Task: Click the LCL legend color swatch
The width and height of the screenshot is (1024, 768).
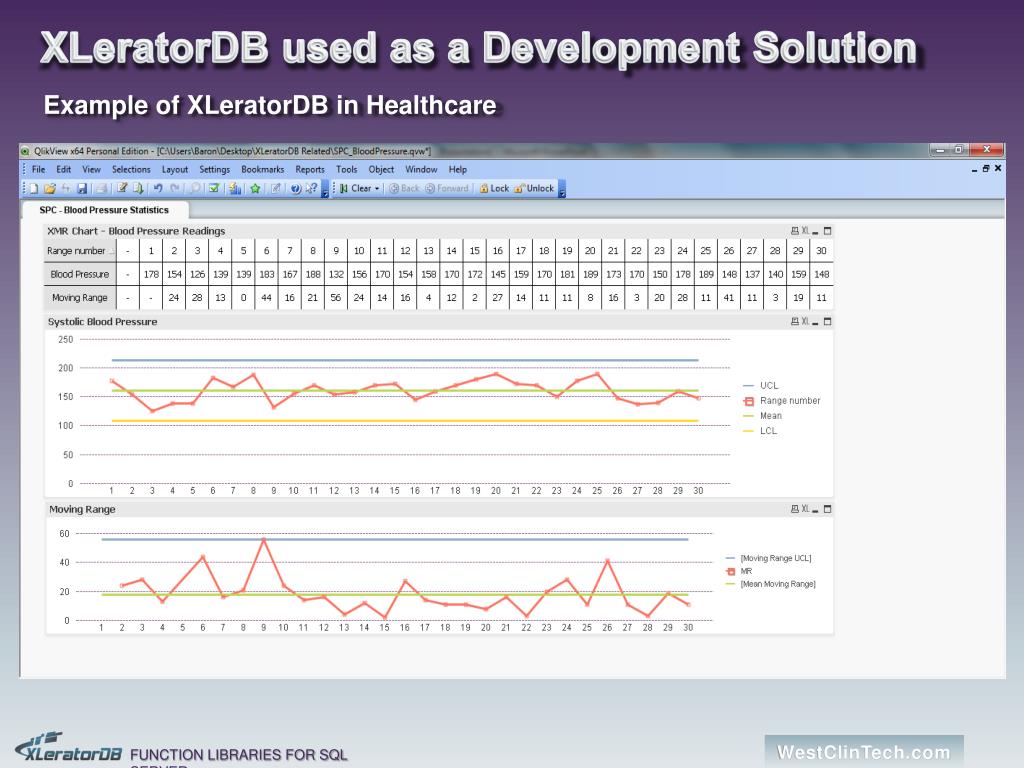Action: tap(748, 431)
